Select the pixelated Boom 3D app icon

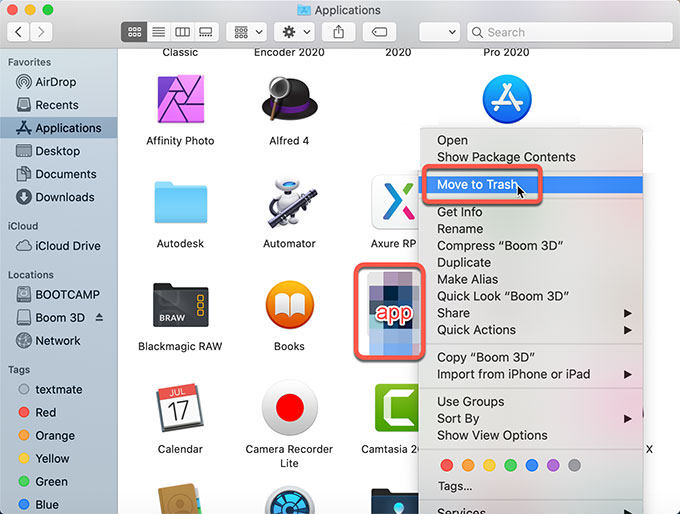(393, 312)
